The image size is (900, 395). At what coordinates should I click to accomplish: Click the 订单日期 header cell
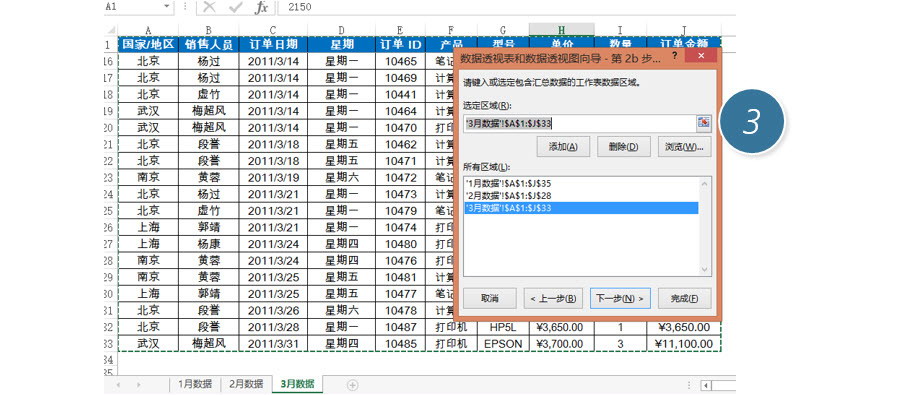click(273, 45)
